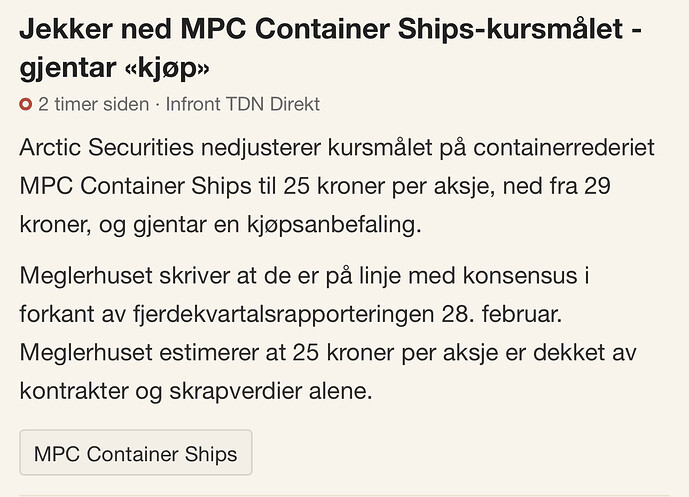
Task: Click 'Meglerhuset estimerer' in the second paragraph
Action: [x=139, y=353]
